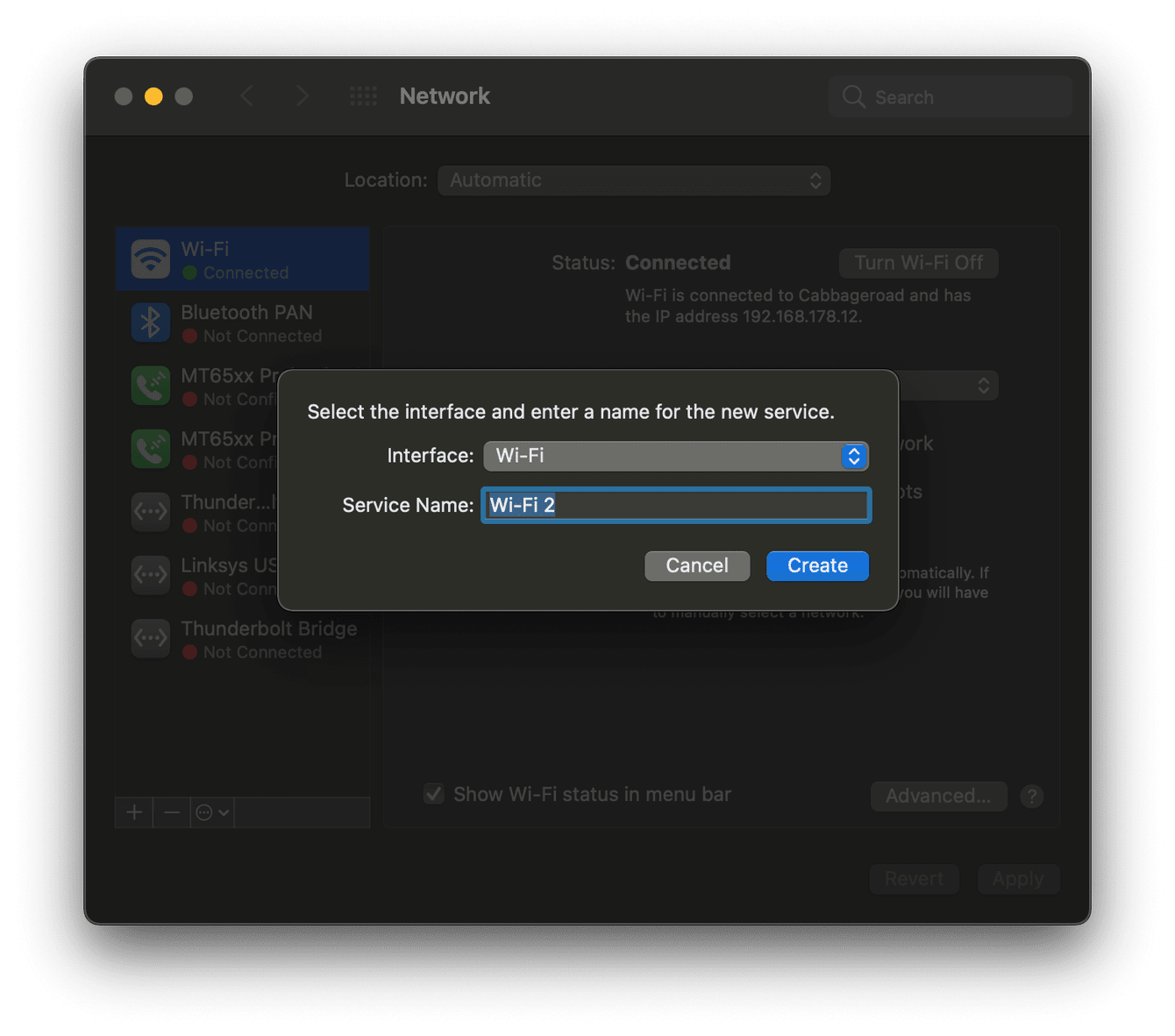The height and width of the screenshot is (1036, 1175).
Task: Click the back navigation arrow
Action: [247, 96]
